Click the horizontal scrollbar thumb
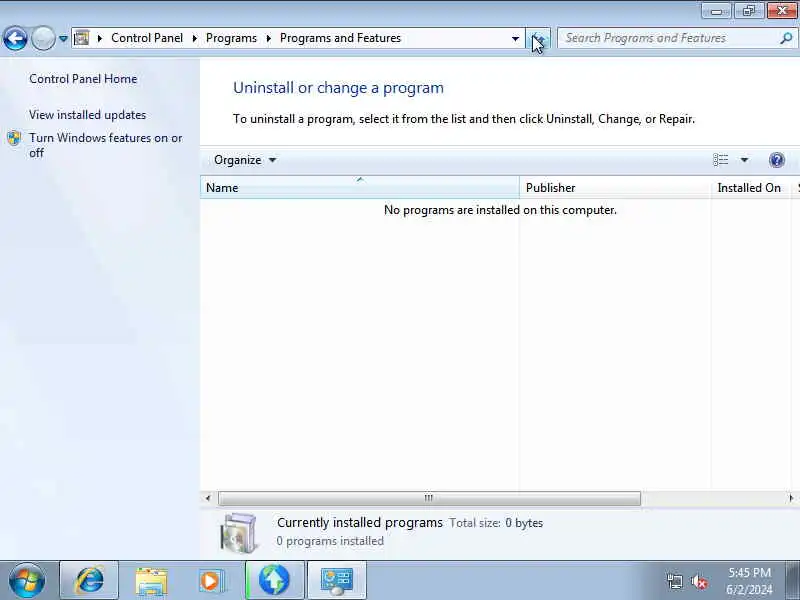The width and height of the screenshot is (800, 600). point(429,498)
